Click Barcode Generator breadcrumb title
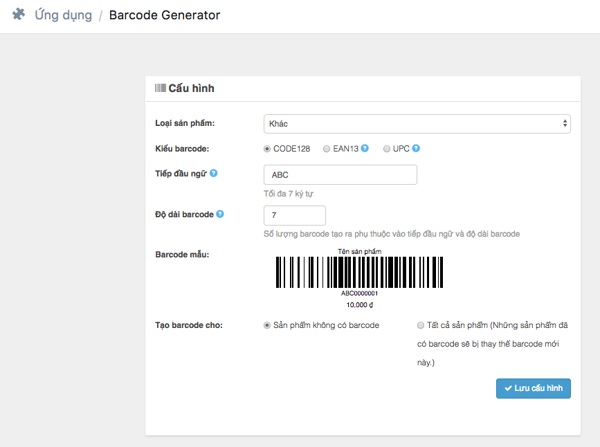 [165, 15]
